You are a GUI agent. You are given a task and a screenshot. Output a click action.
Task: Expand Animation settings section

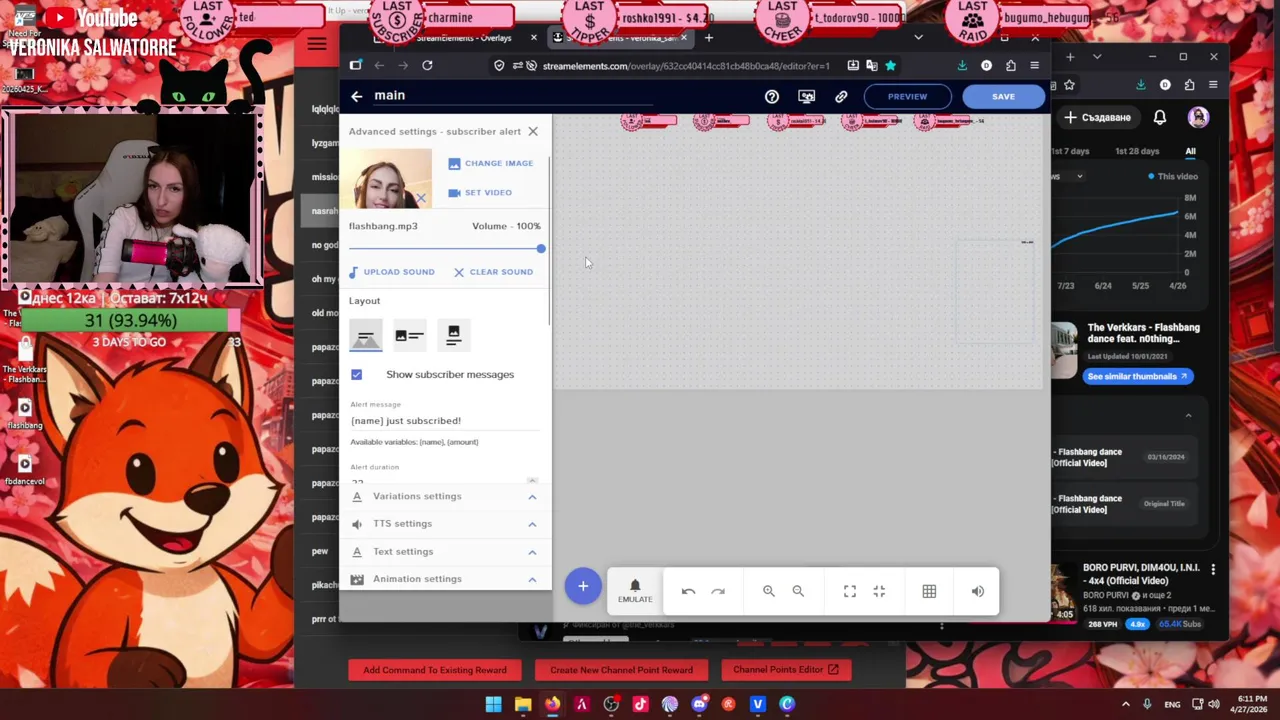[x=445, y=579]
